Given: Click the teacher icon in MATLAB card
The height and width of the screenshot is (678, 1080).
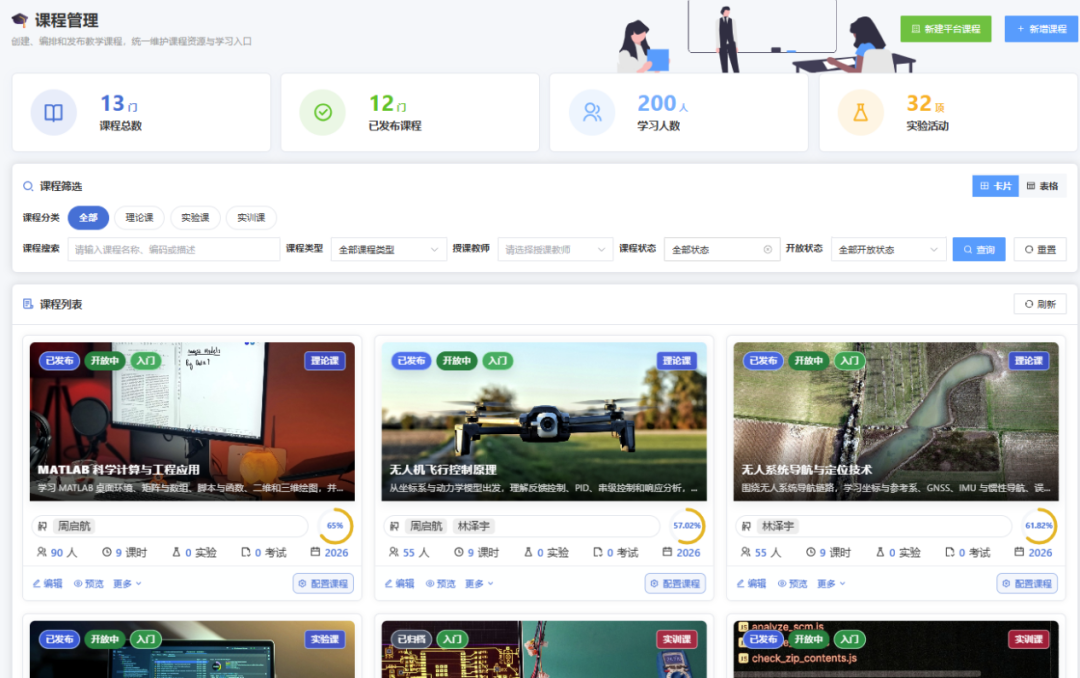Looking at the screenshot, I should 43,526.
